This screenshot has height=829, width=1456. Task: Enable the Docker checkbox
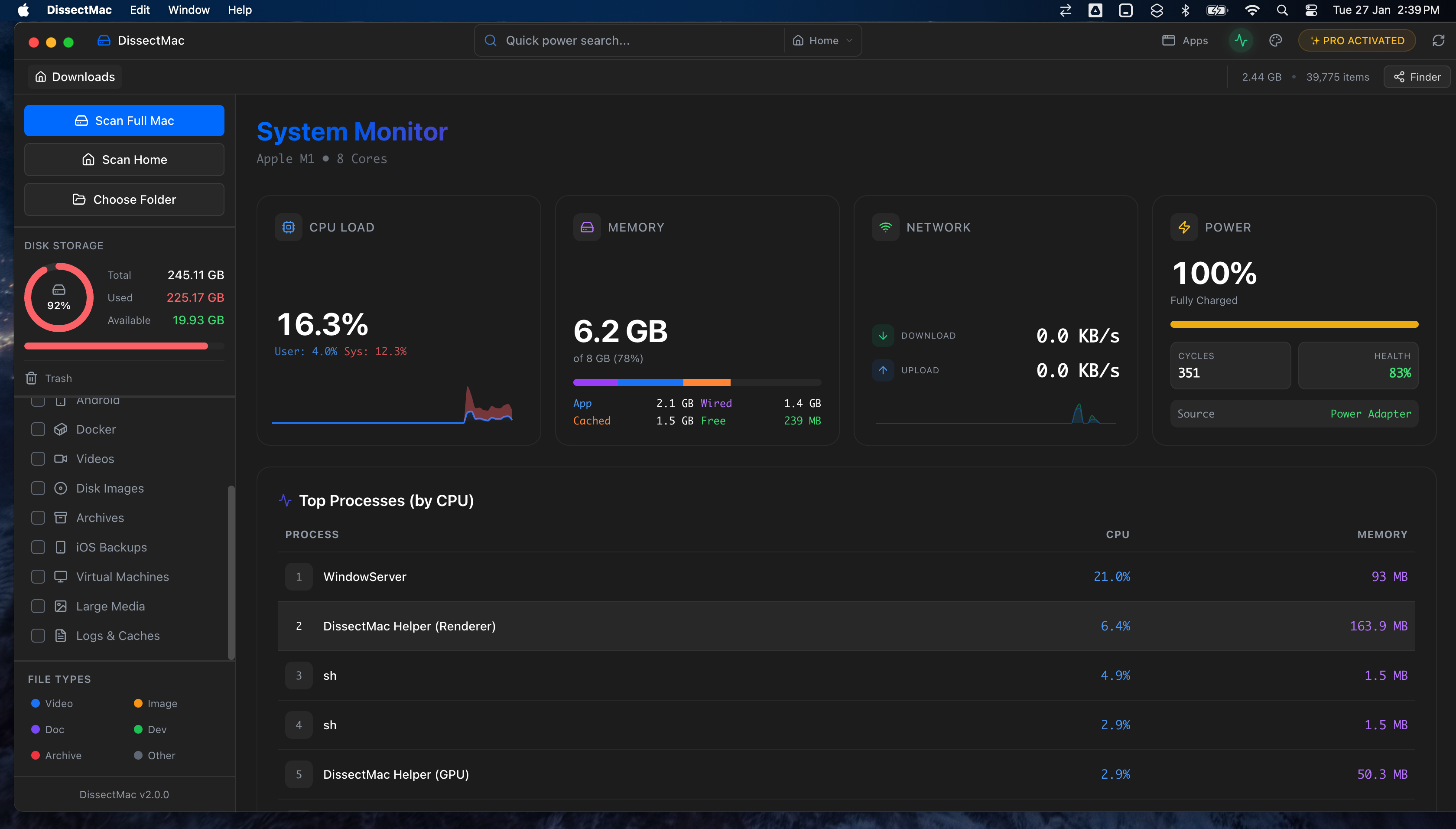(x=38, y=429)
